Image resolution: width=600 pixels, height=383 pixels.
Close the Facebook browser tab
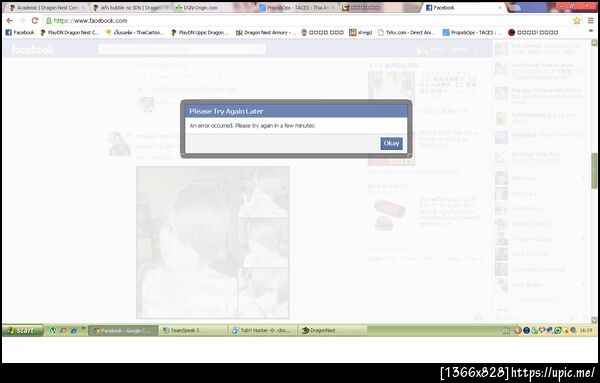pyautogui.click(x=499, y=8)
